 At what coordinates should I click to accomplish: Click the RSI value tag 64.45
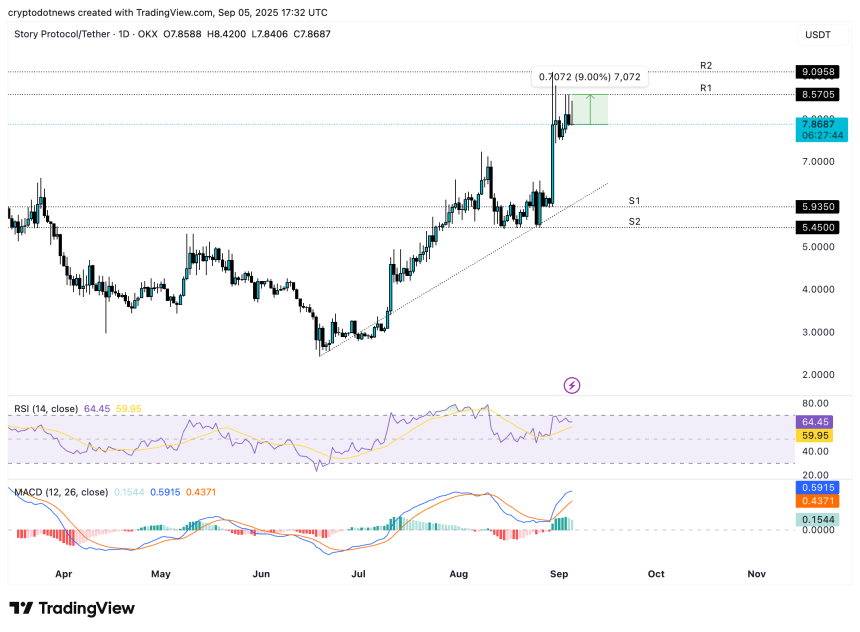(820, 423)
